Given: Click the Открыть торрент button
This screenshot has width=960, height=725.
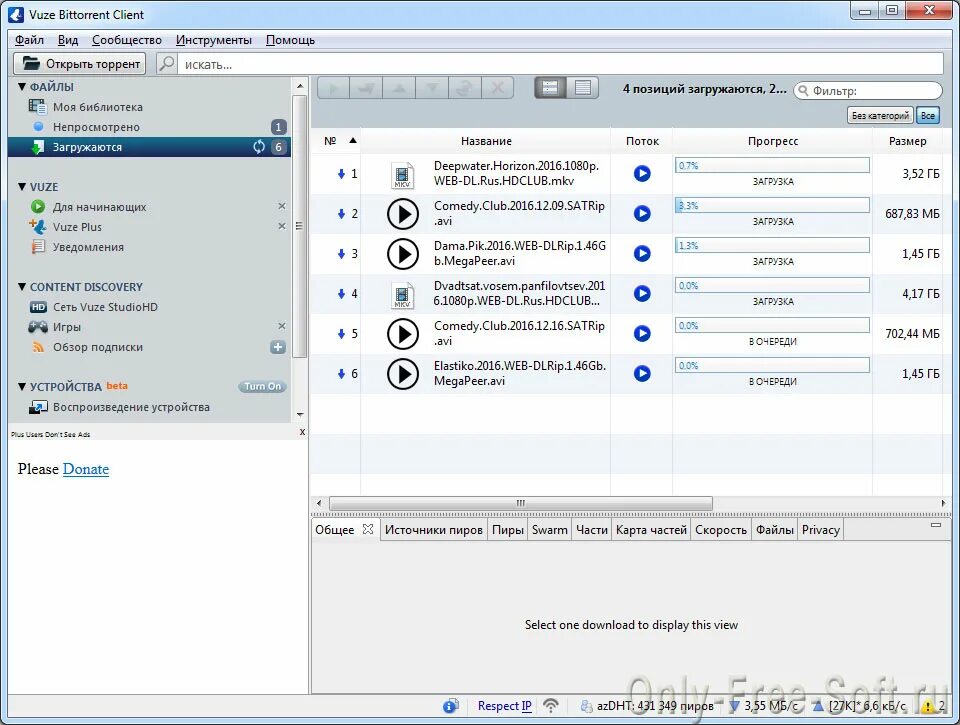Looking at the screenshot, I should point(80,64).
